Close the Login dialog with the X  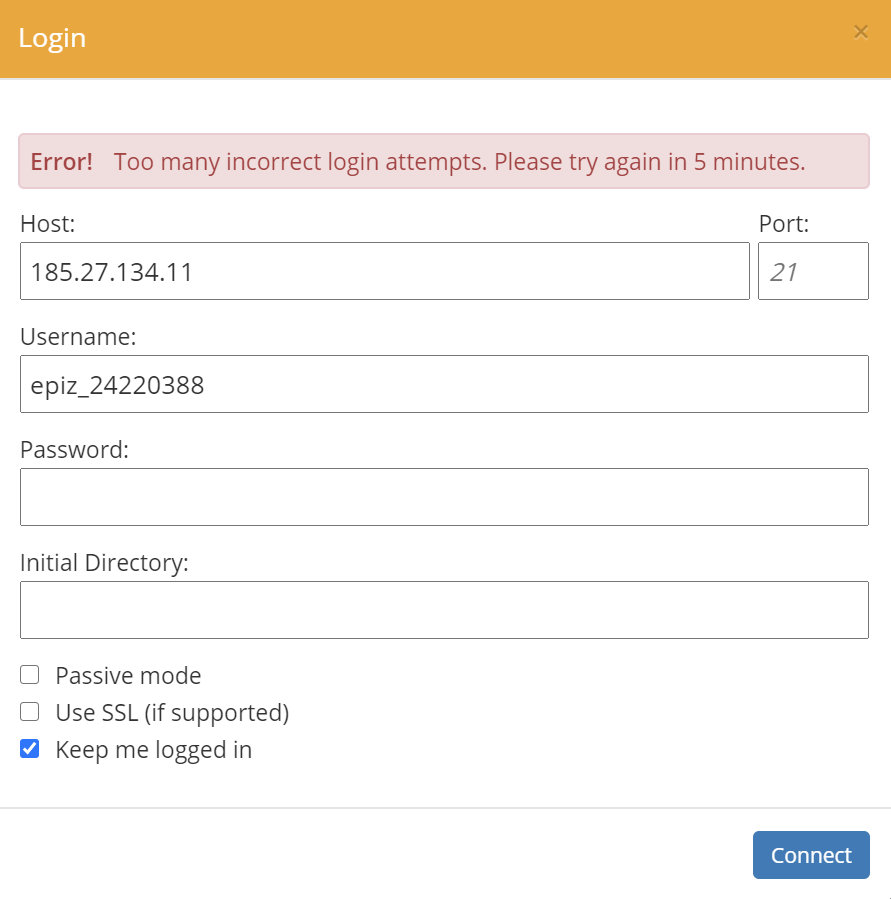[860, 32]
